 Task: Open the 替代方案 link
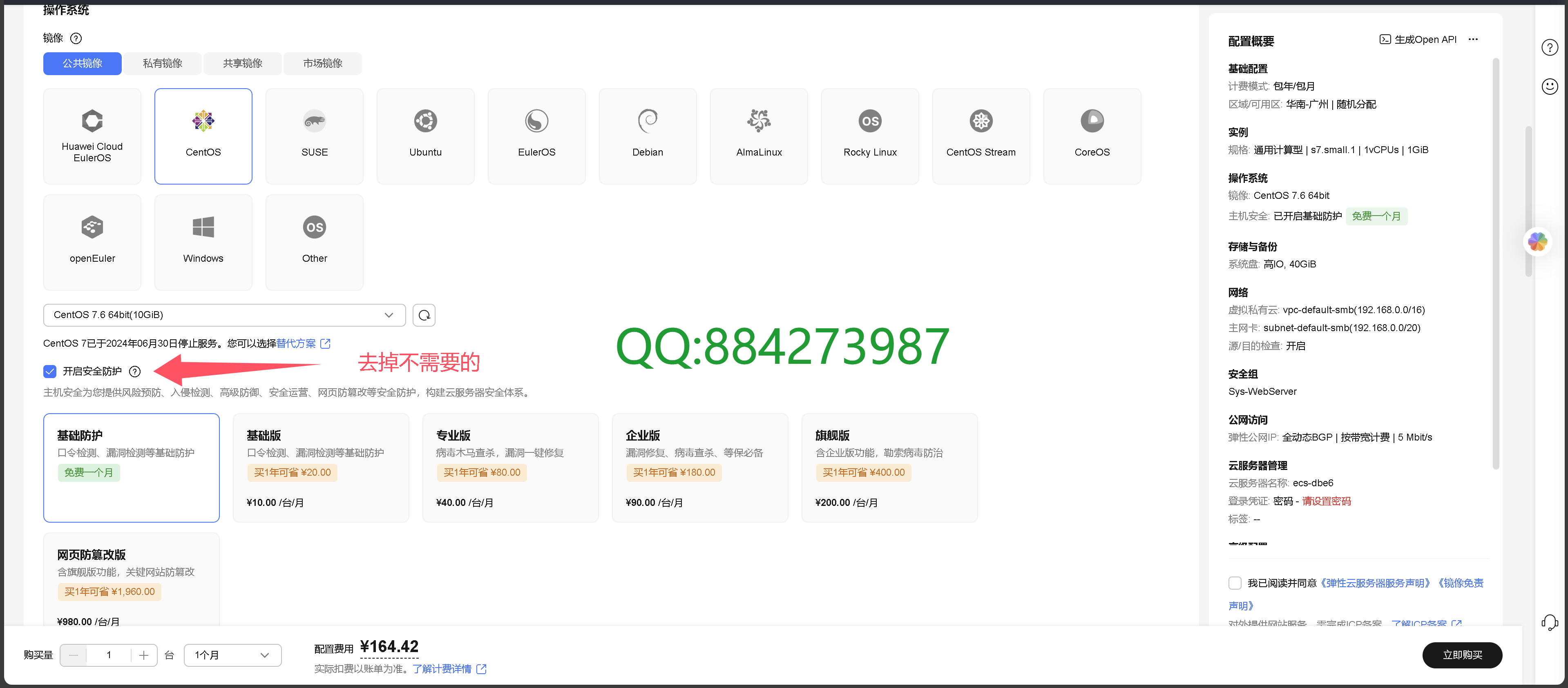point(296,344)
